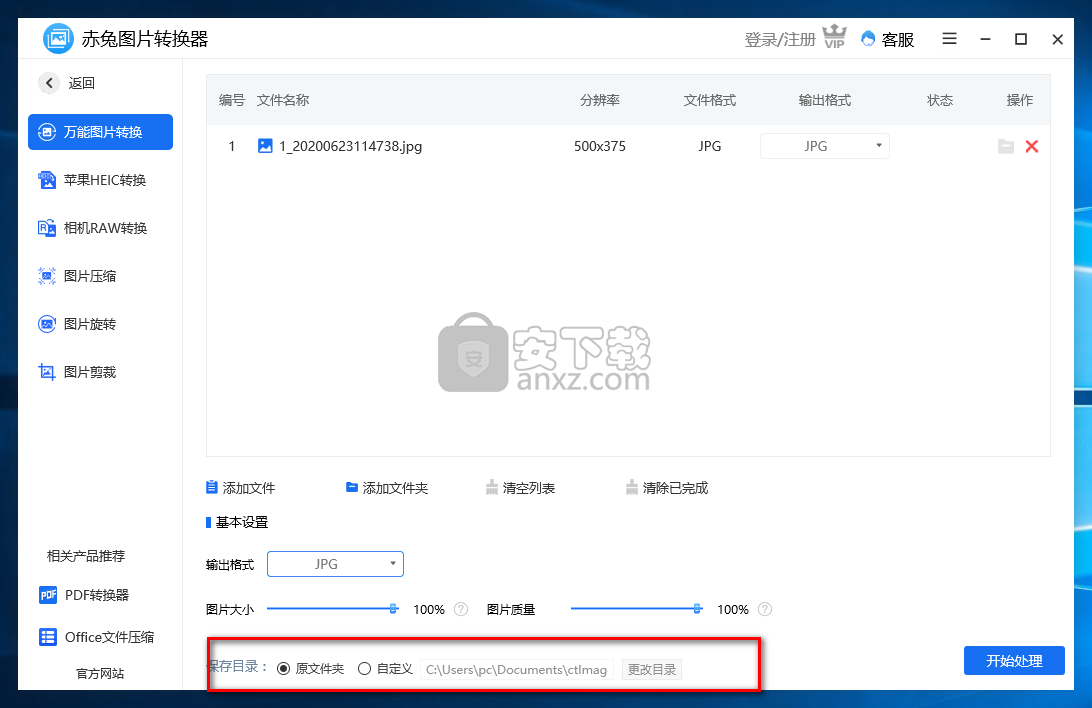Click the 图片质量 slider handle
This screenshot has width=1092, height=708.
[x=697, y=608]
